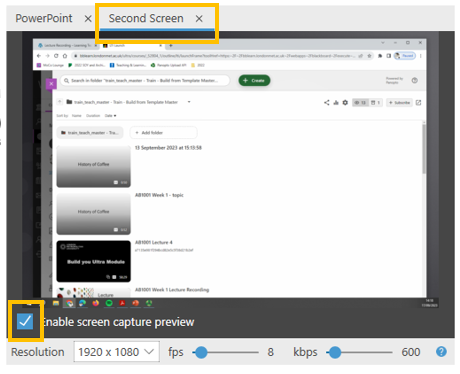
Task: Click the AB1001 Lecture 4 title
Action: pyautogui.click(x=153, y=242)
